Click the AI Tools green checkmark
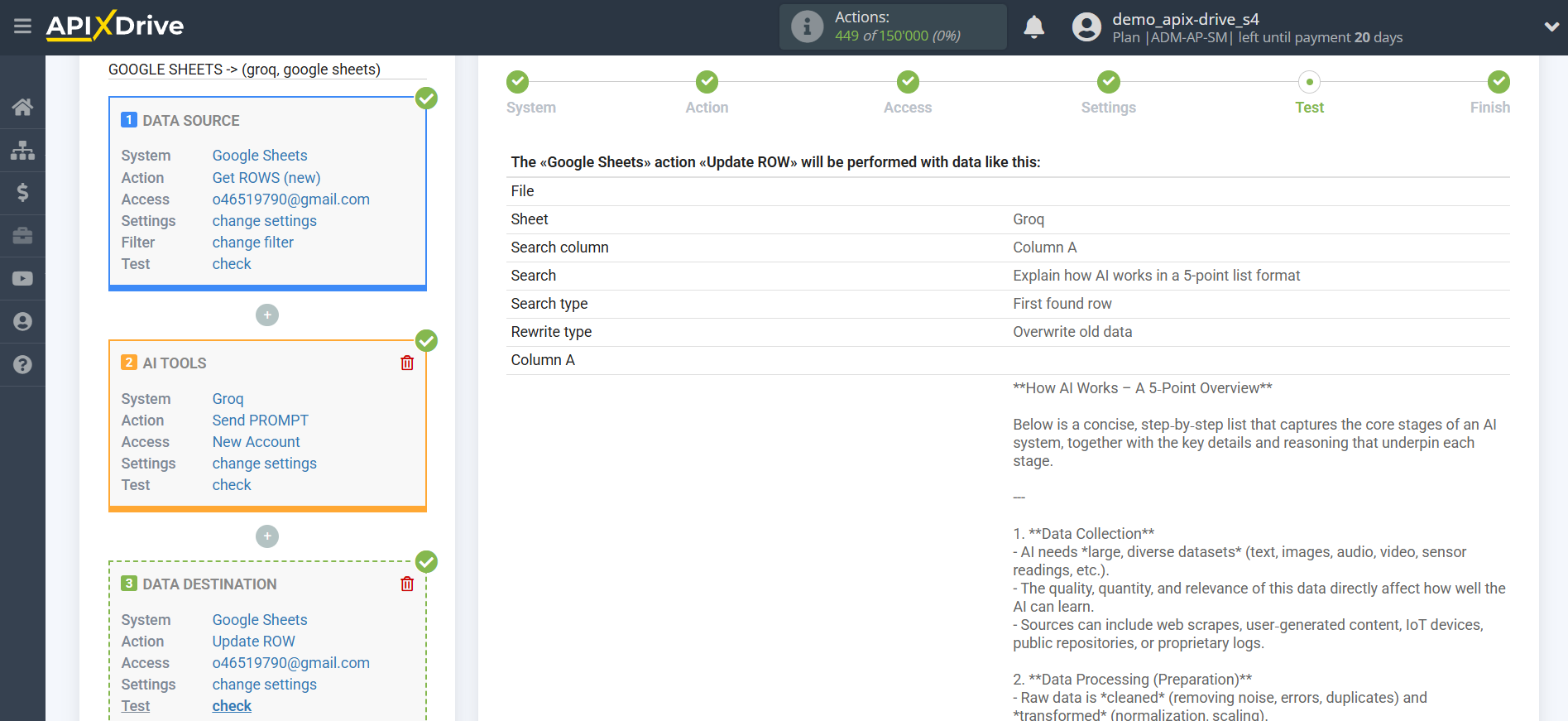Viewport: 1568px width, 721px height. click(x=426, y=341)
